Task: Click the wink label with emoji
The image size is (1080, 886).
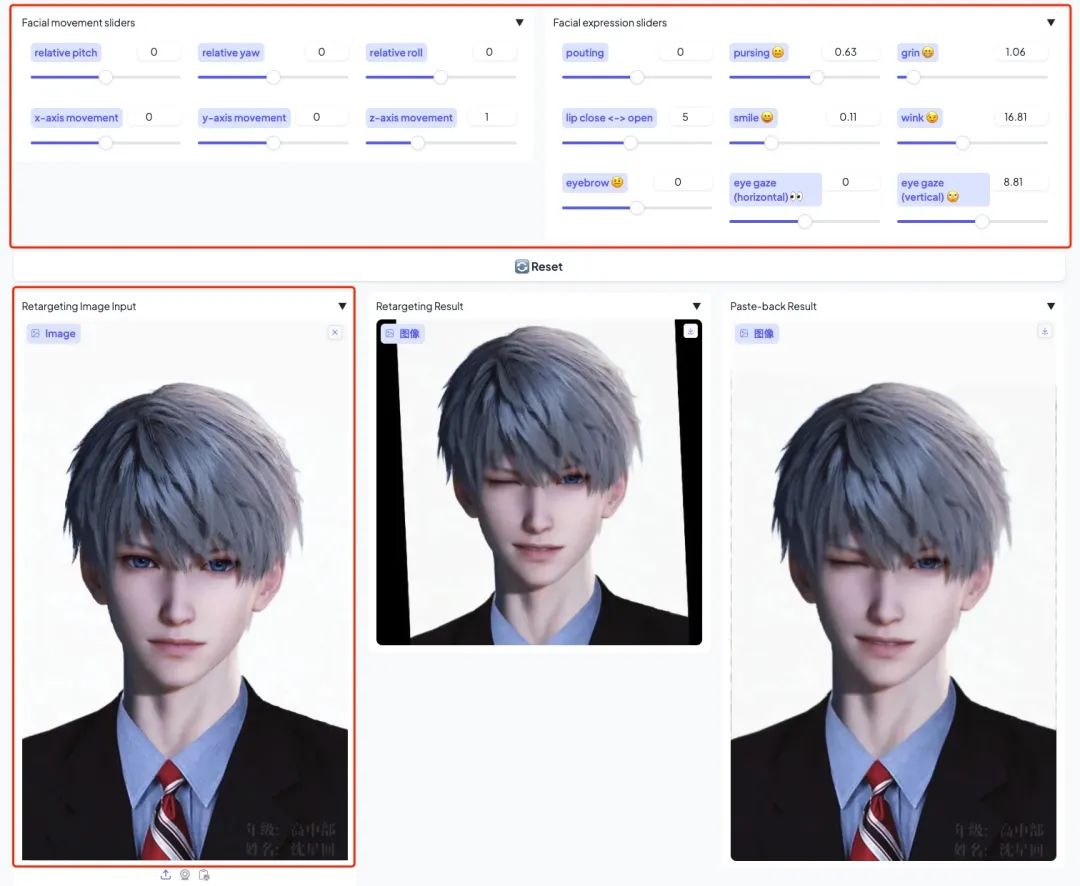Action: click(920, 118)
